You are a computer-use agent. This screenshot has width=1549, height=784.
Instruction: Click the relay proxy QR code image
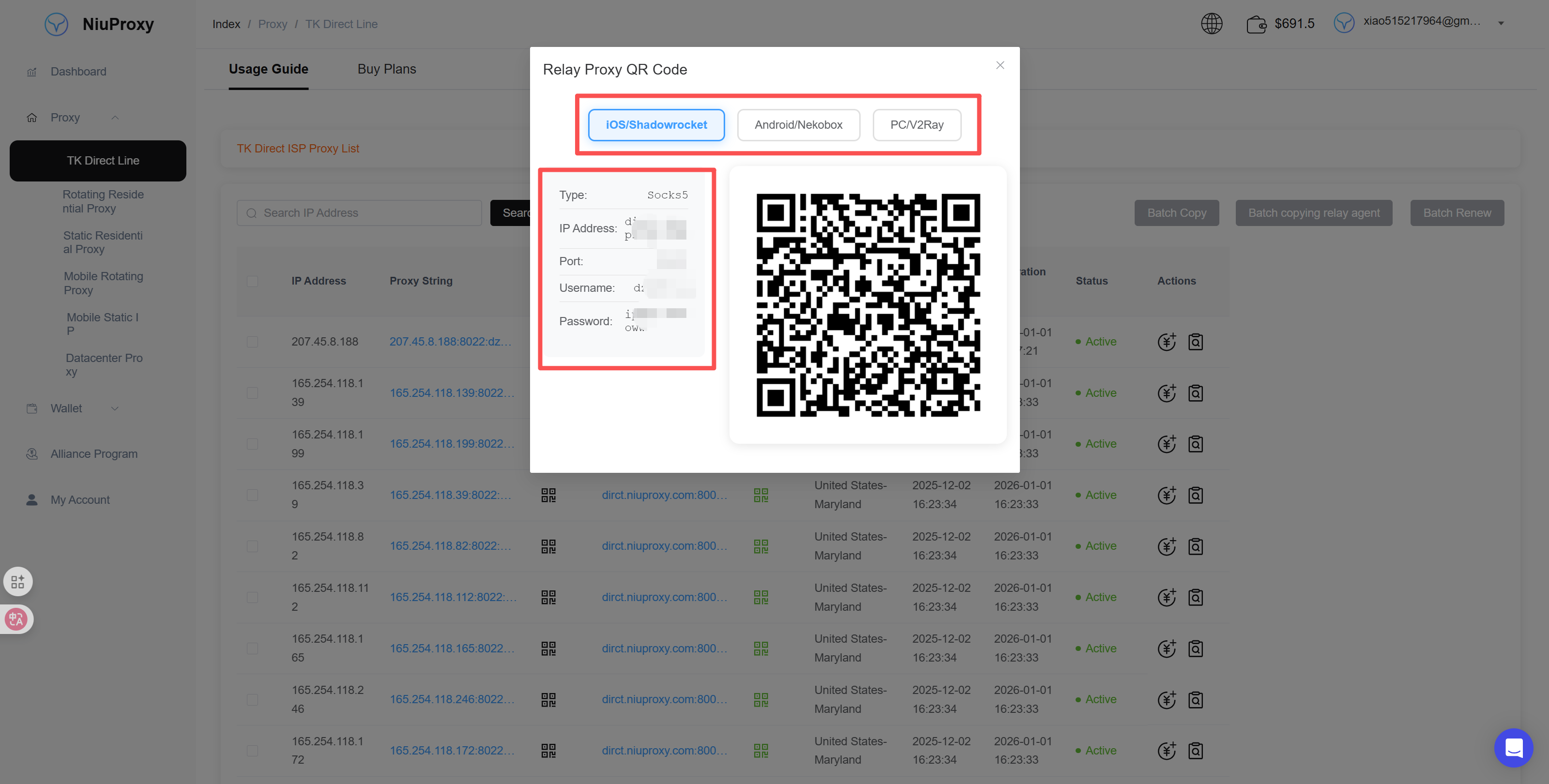[868, 305]
